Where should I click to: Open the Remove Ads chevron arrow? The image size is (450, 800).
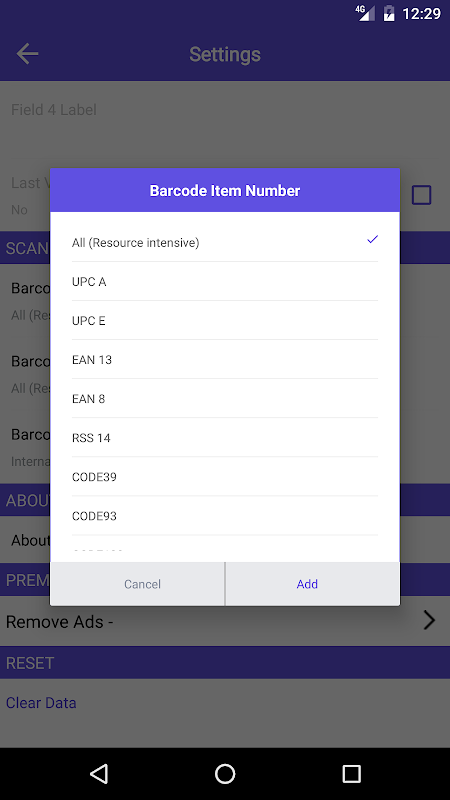tap(429, 620)
